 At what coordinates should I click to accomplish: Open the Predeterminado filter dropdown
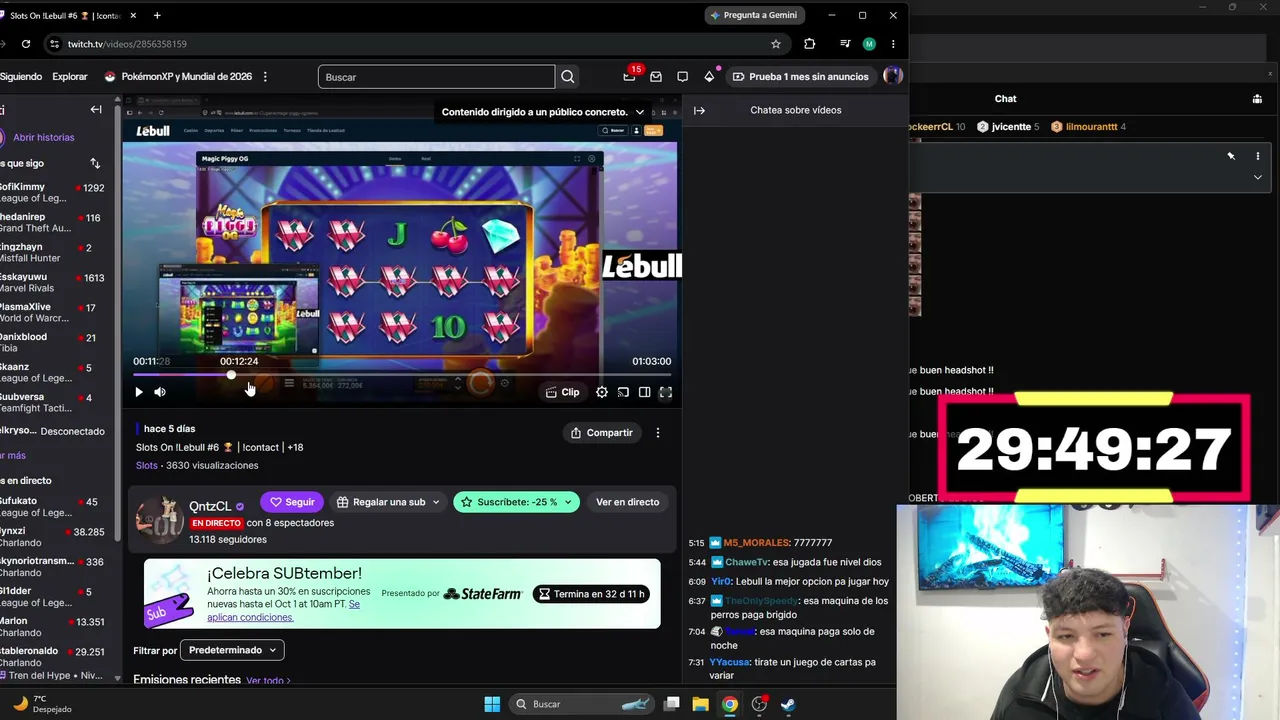coord(232,650)
